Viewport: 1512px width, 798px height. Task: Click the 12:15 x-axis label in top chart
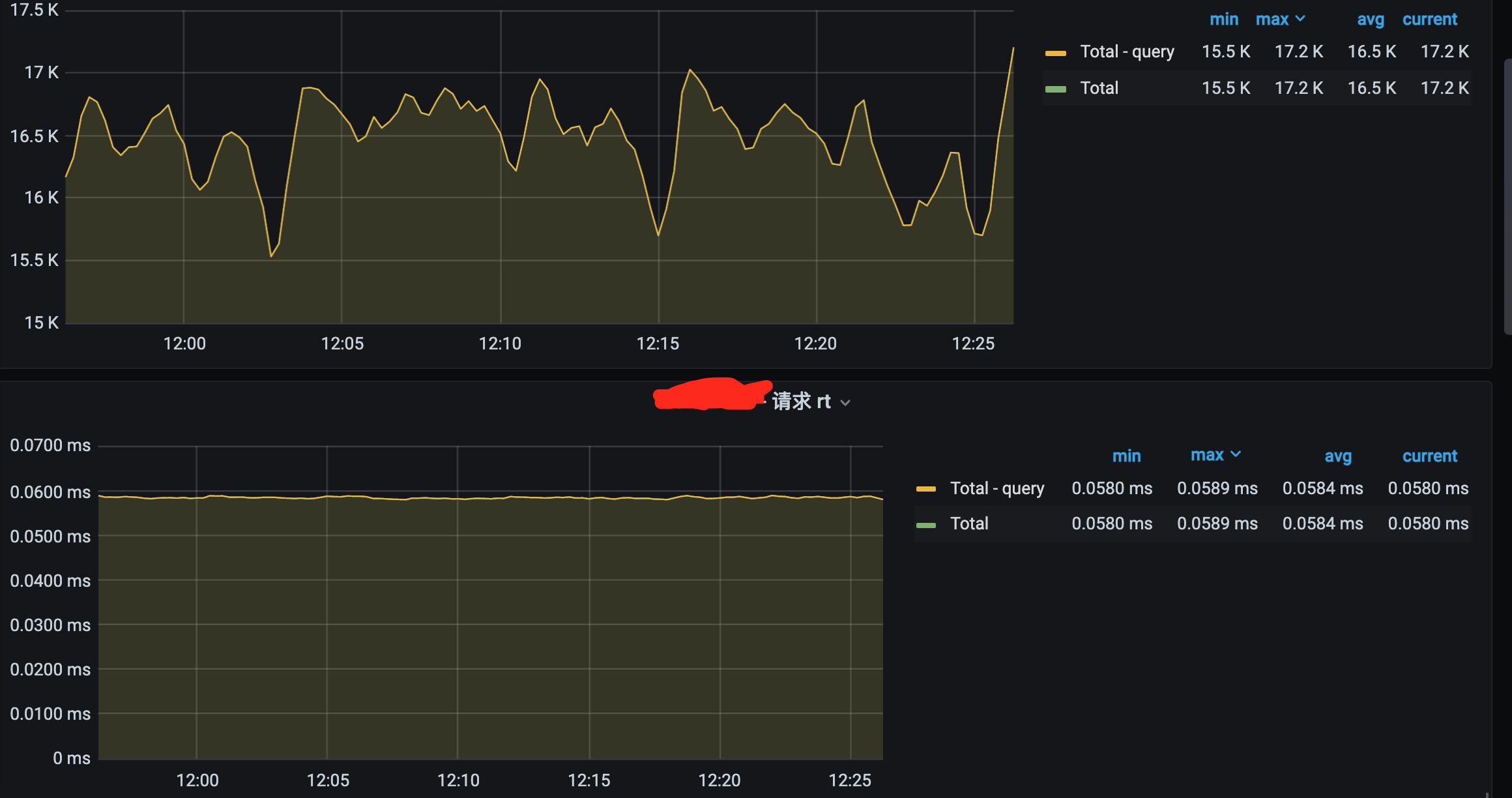[658, 344]
